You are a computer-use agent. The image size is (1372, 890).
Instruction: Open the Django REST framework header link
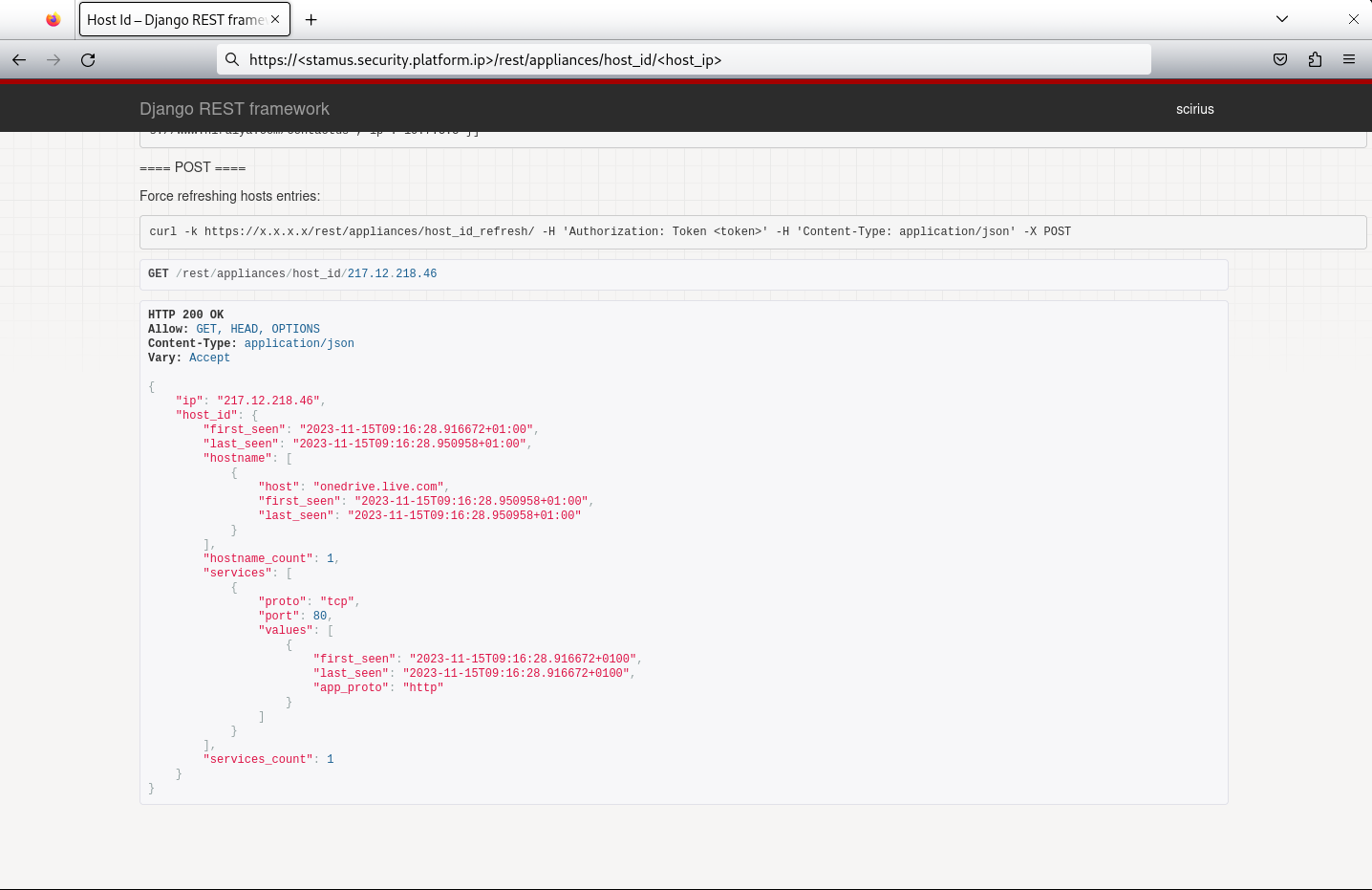point(234,109)
